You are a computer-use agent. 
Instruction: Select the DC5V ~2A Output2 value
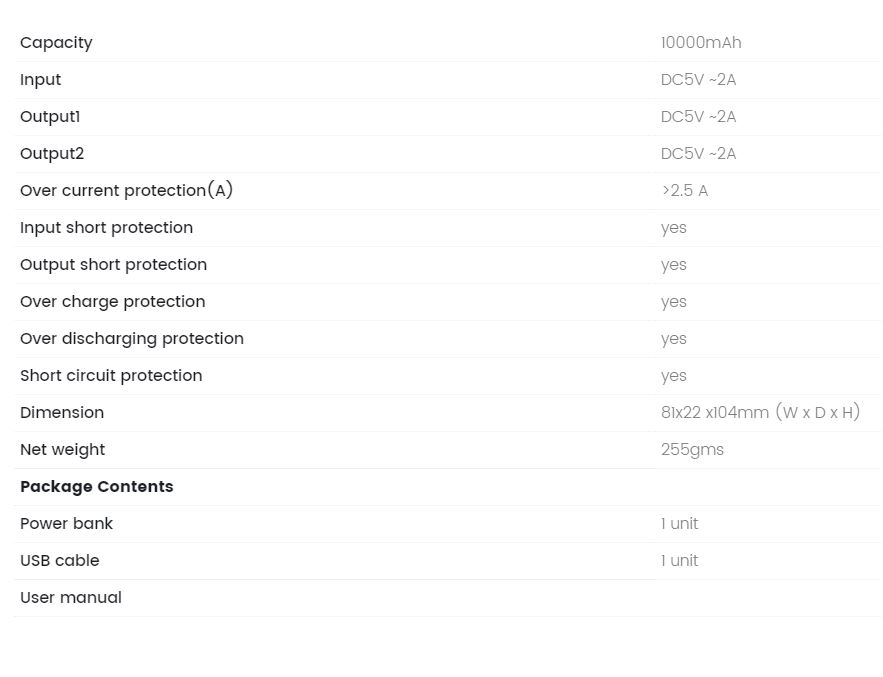(x=698, y=154)
